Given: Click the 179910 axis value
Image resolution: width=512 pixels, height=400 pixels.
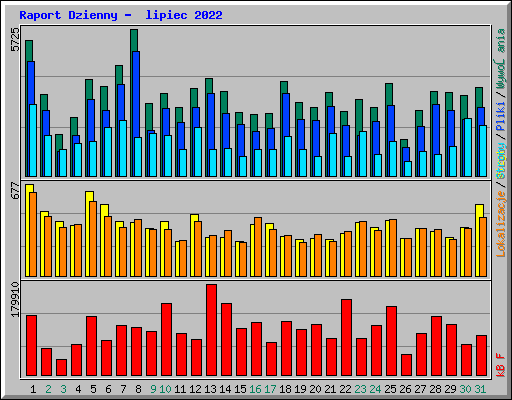Looking at the screenshot, I should click(x=15, y=299).
